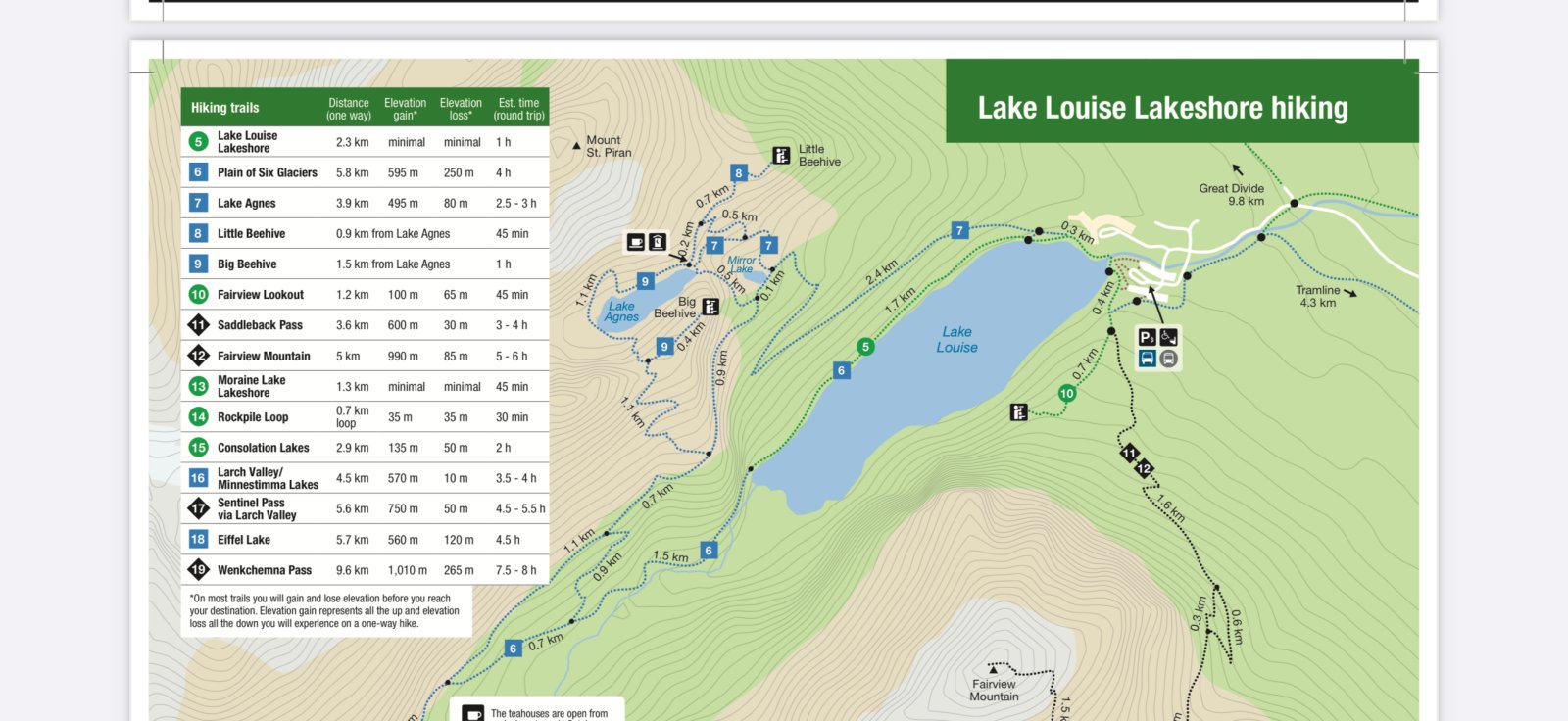Screen dimensions: 1568x721
Task: Click the green trail 10 marker on map
Action: pyautogui.click(x=1067, y=393)
